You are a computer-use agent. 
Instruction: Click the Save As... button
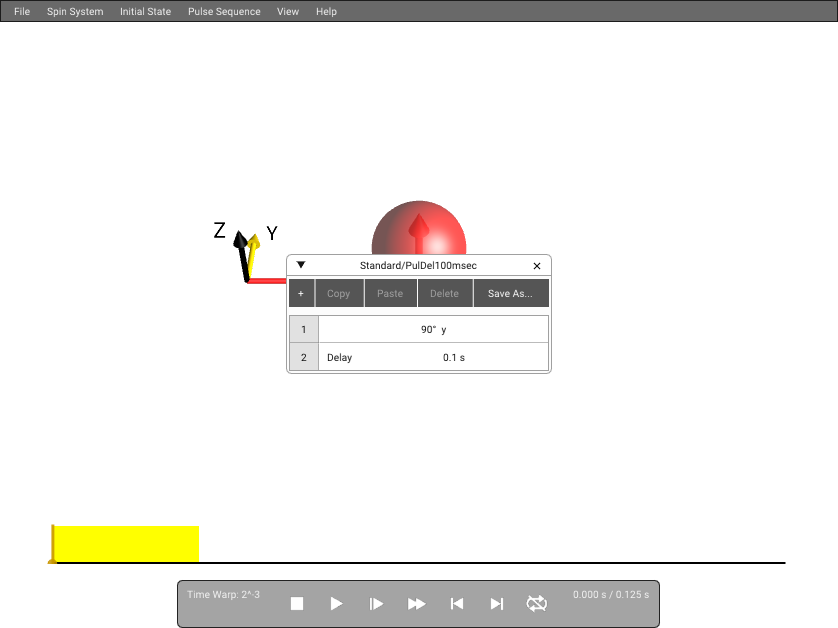(510, 293)
